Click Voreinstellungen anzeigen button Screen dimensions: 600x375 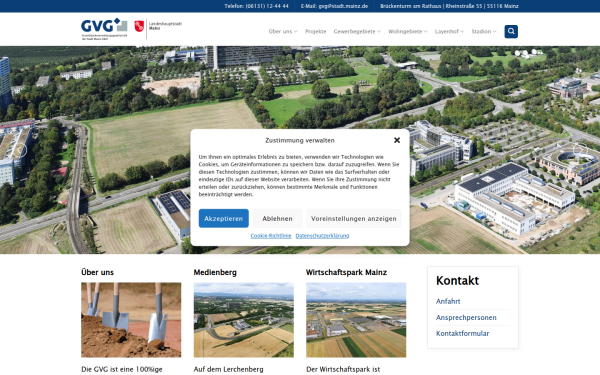tap(354, 218)
